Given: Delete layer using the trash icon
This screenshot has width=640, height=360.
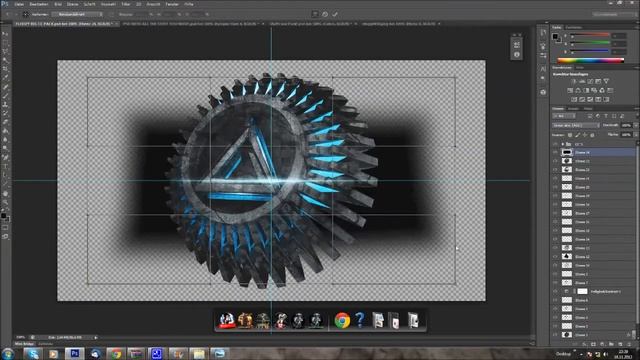Looking at the screenshot, I should [629, 344].
